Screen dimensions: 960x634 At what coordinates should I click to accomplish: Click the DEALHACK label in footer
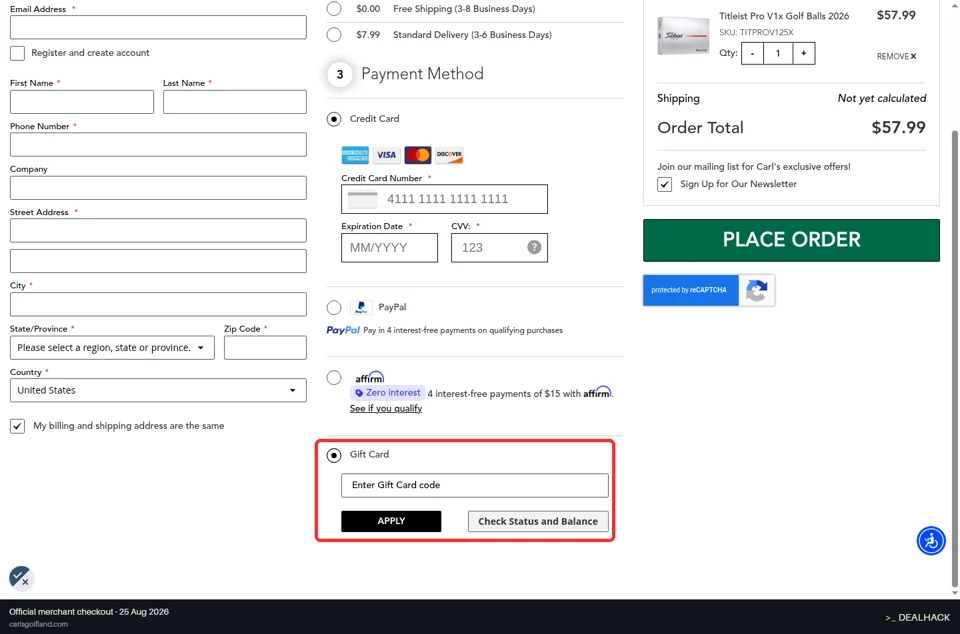924,617
